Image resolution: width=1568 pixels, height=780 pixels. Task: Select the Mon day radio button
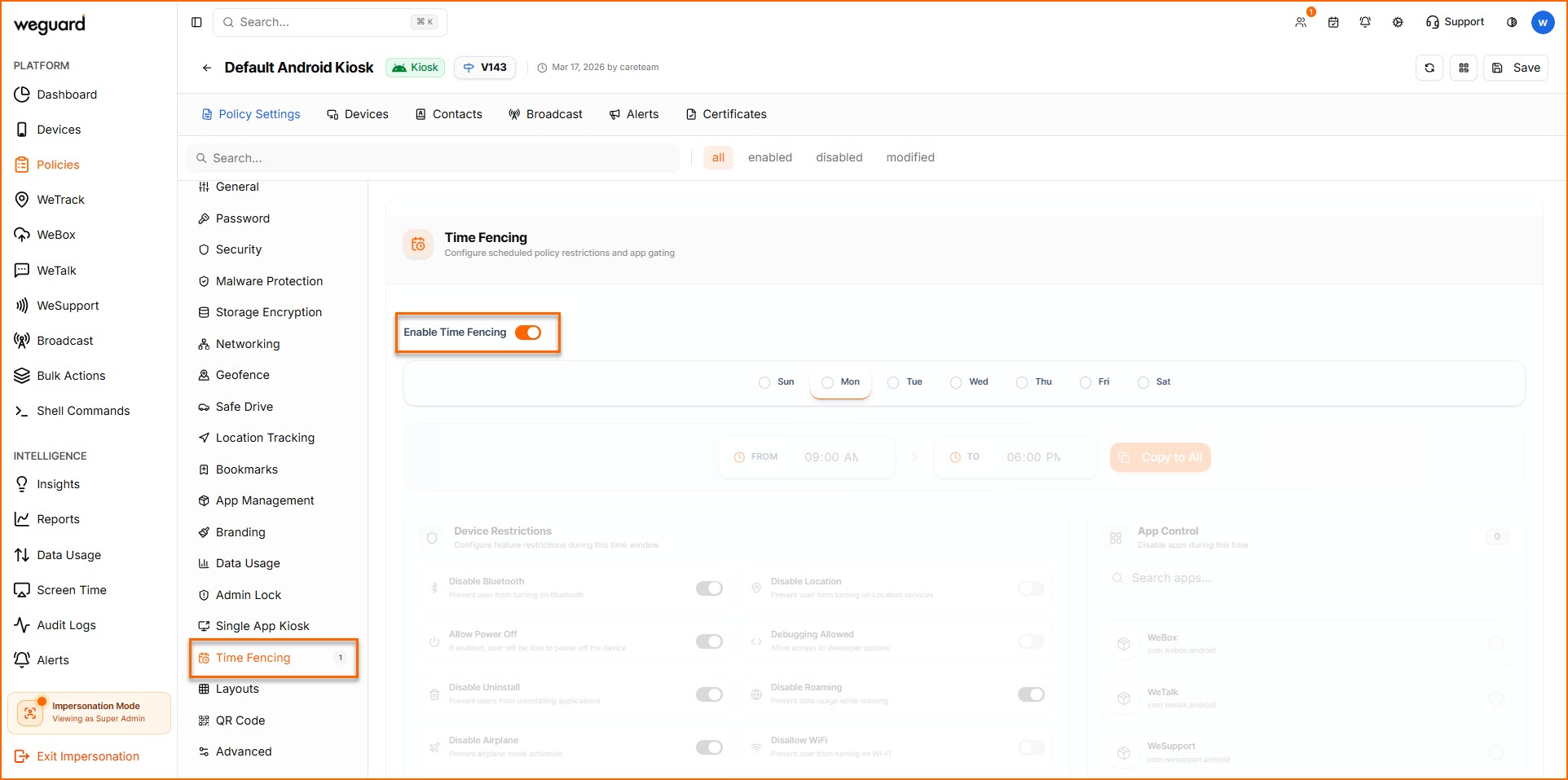828,382
